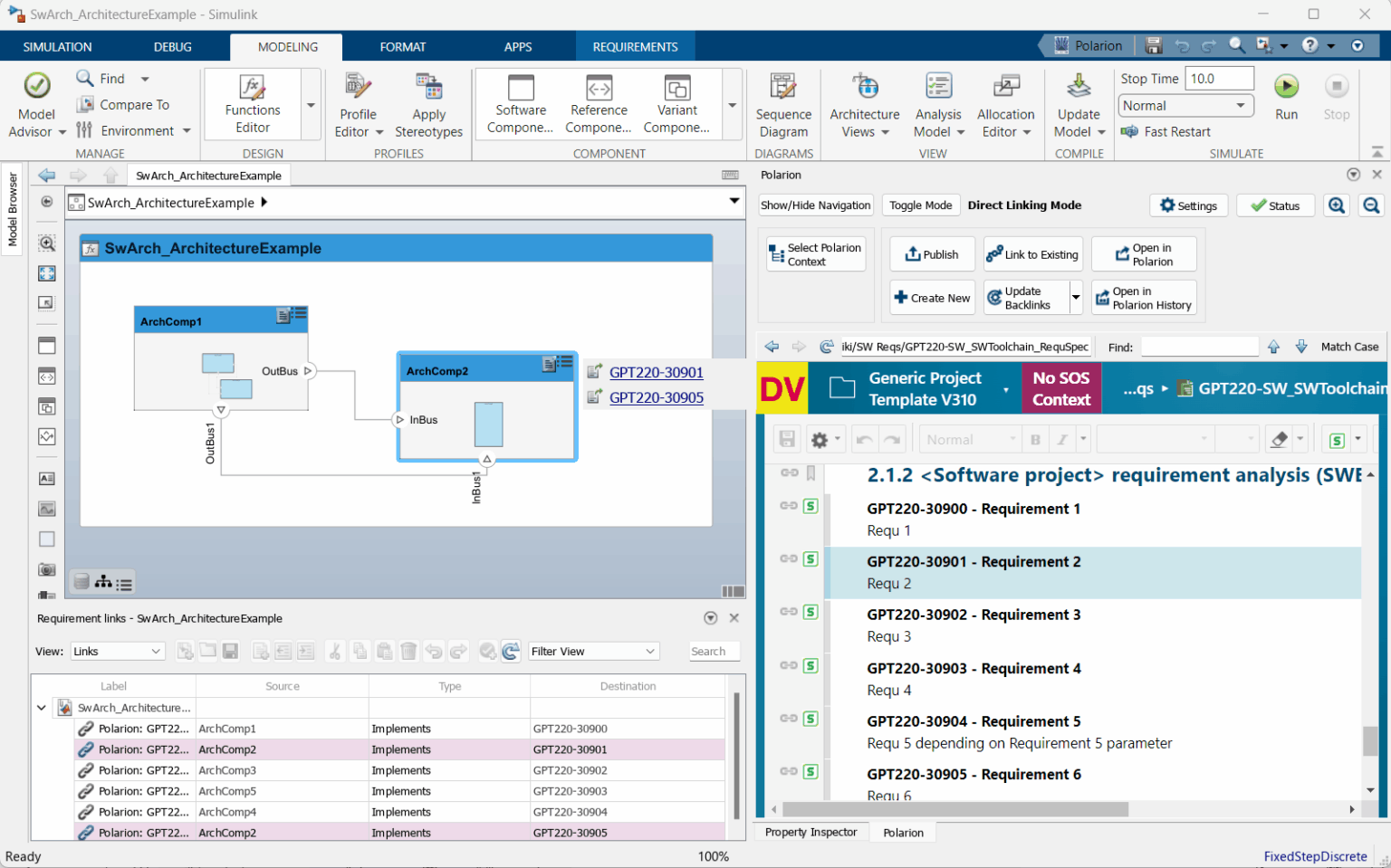1391x868 pixels.
Task: Click inside the Find field in Polarion
Action: tap(1199, 347)
